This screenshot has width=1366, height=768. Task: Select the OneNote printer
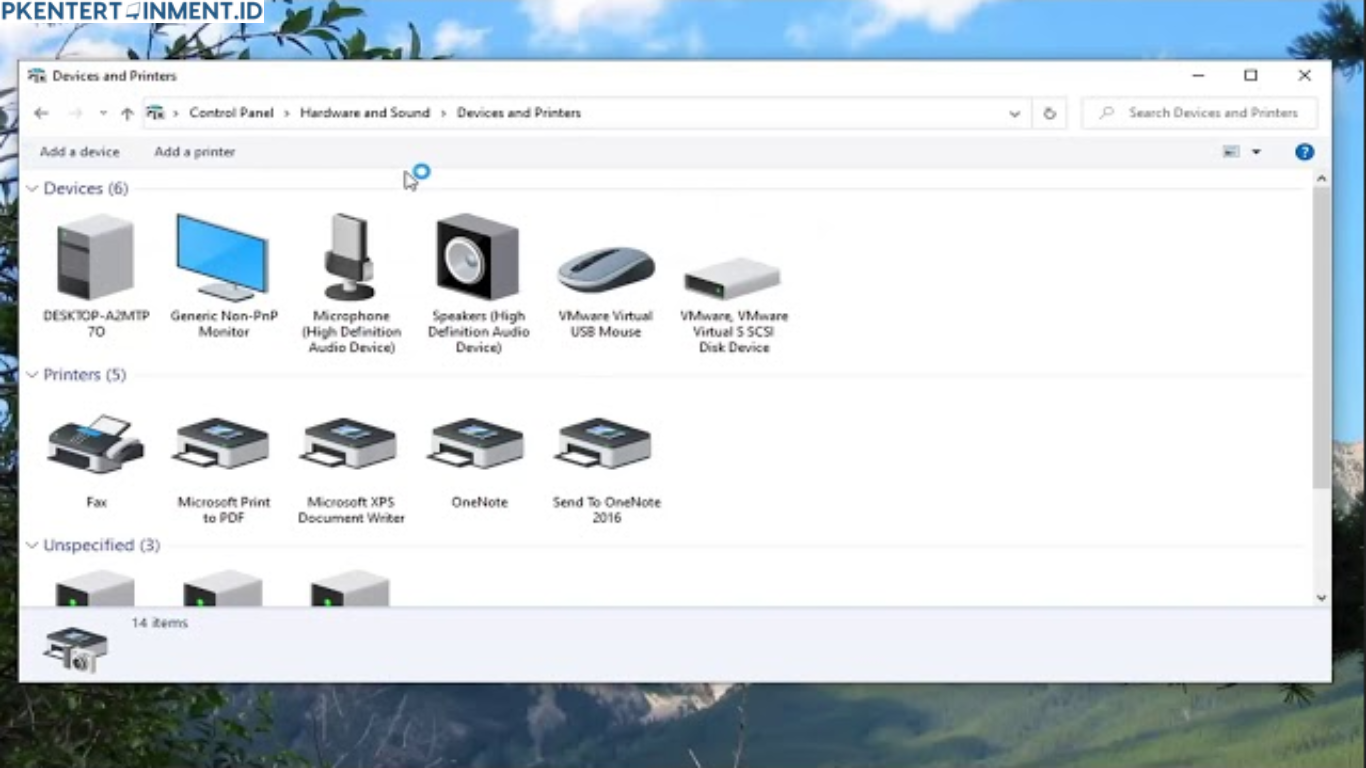pos(477,445)
